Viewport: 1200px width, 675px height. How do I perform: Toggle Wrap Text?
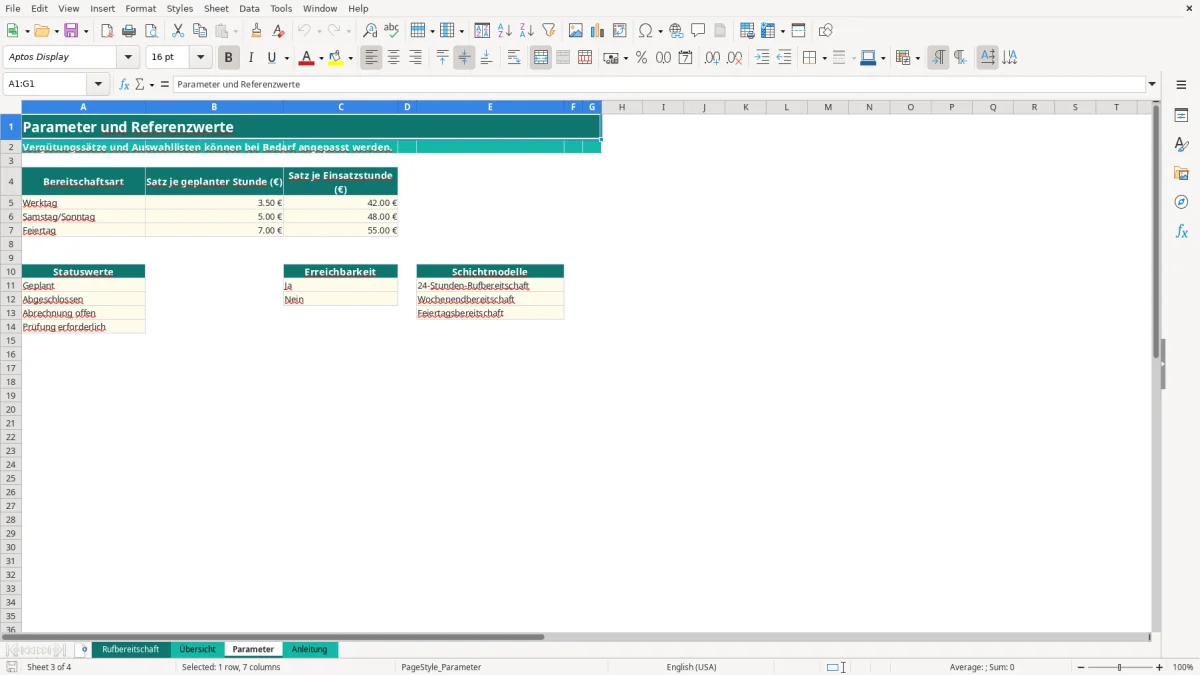pos(514,58)
